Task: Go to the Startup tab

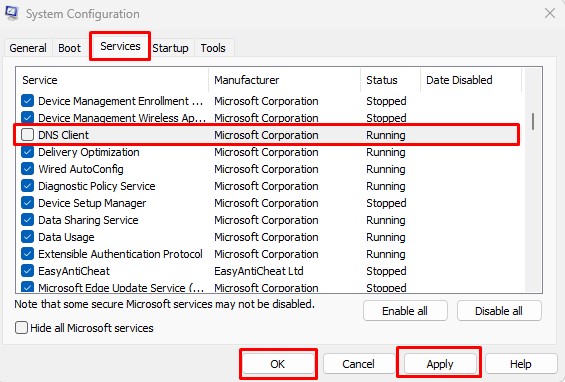Action: click(x=170, y=48)
